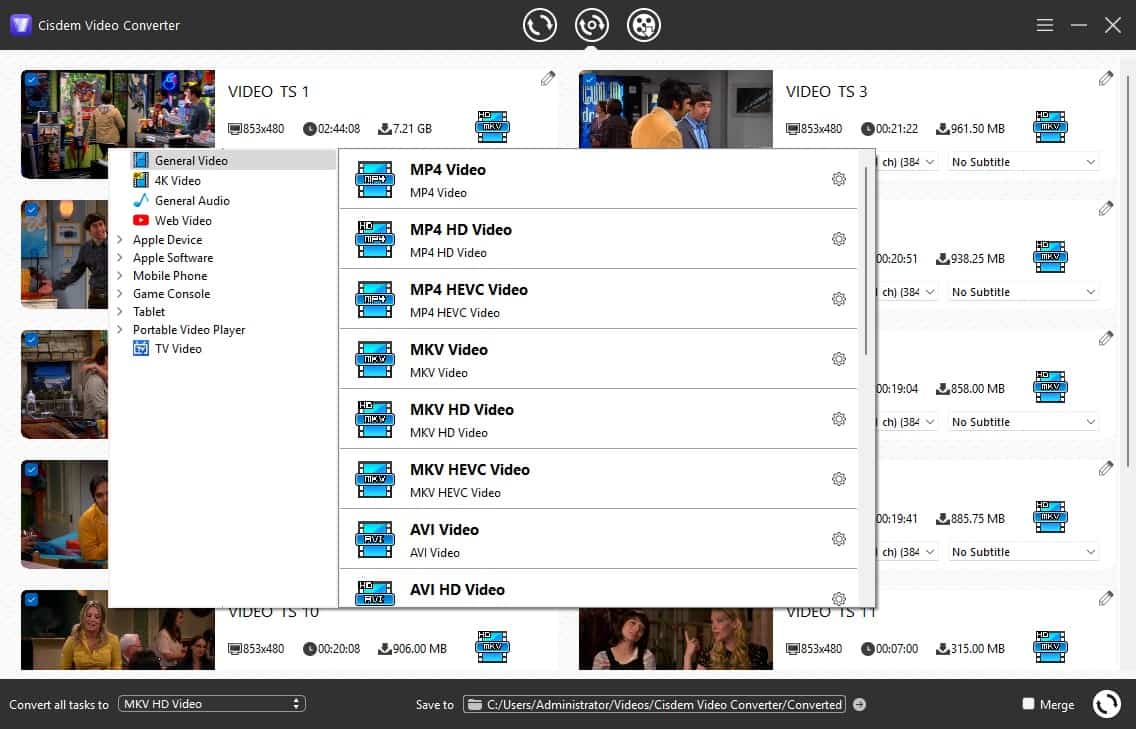Edit VIDEO TS 3 with the pencil icon
The width and height of the screenshot is (1136, 729).
(1106, 78)
